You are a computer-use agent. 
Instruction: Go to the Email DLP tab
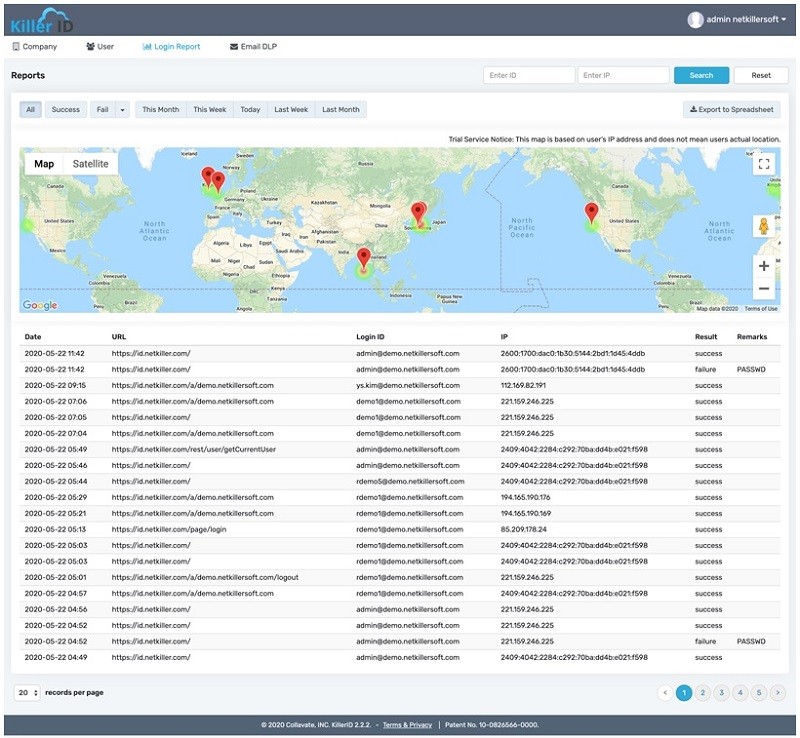pos(254,46)
